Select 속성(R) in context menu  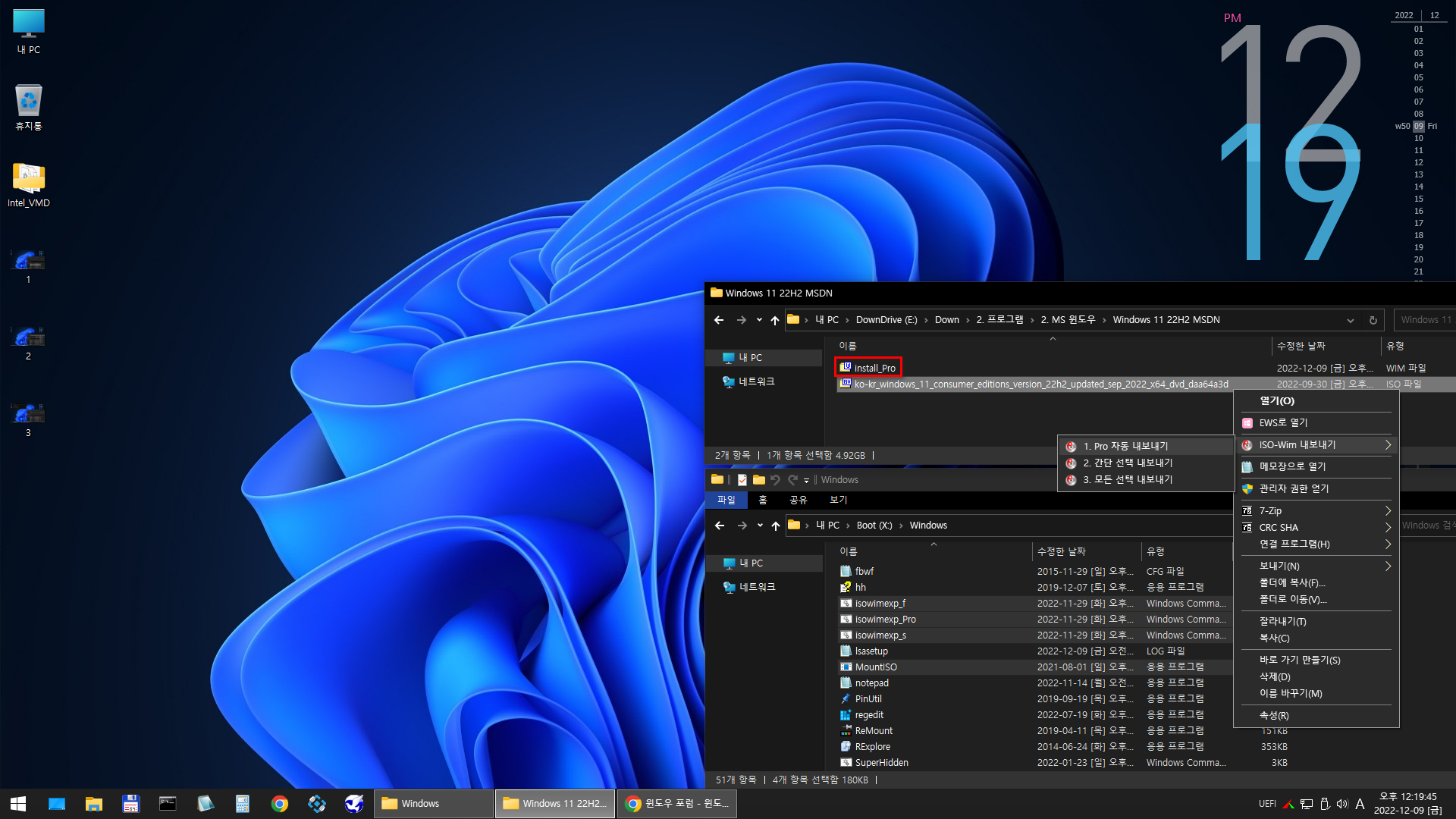click(x=1316, y=716)
